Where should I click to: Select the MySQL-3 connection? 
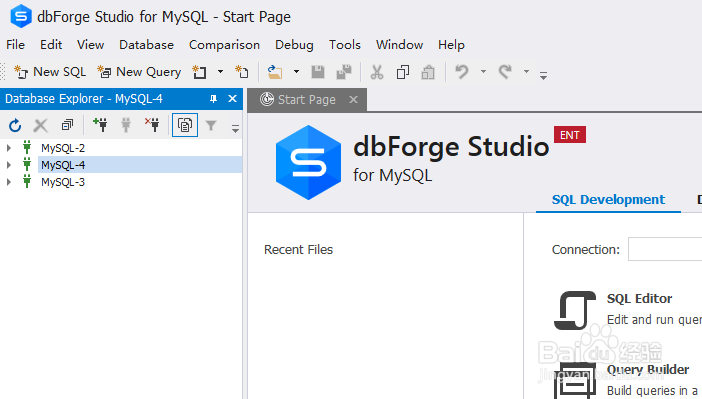point(63,182)
